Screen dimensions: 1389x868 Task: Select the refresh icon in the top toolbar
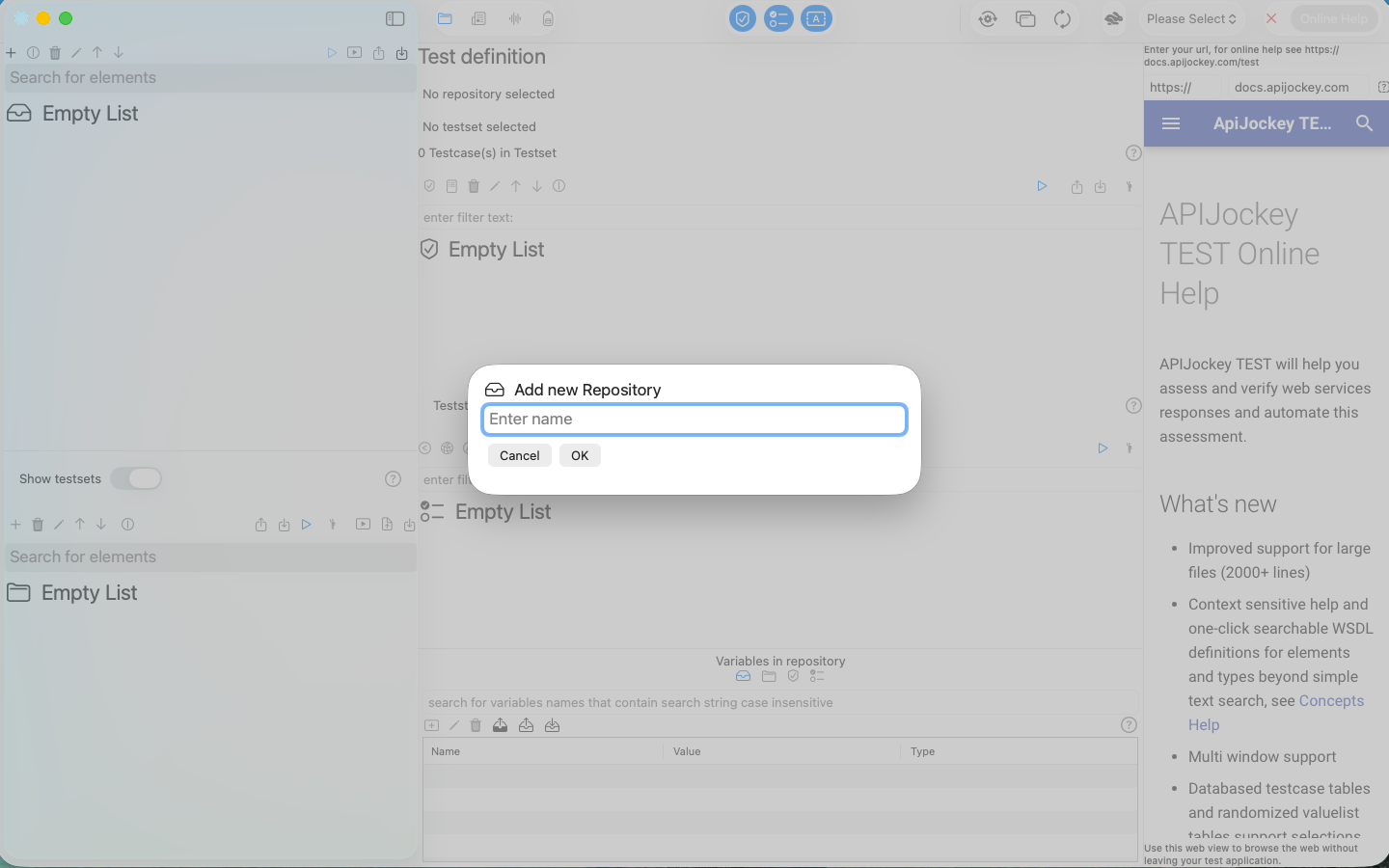(x=1062, y=18)
